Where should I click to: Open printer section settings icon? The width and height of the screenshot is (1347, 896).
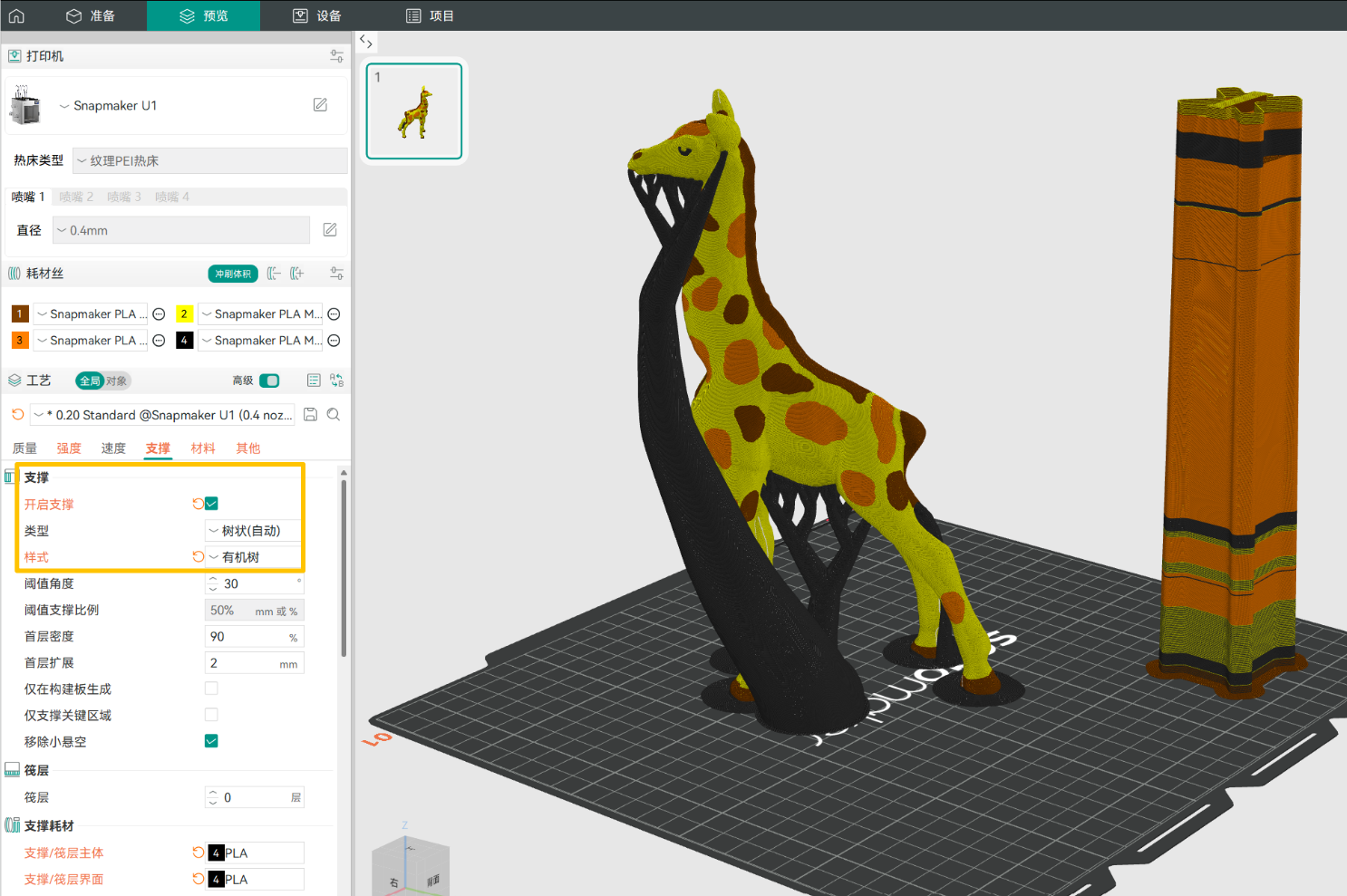coord(336,56)
